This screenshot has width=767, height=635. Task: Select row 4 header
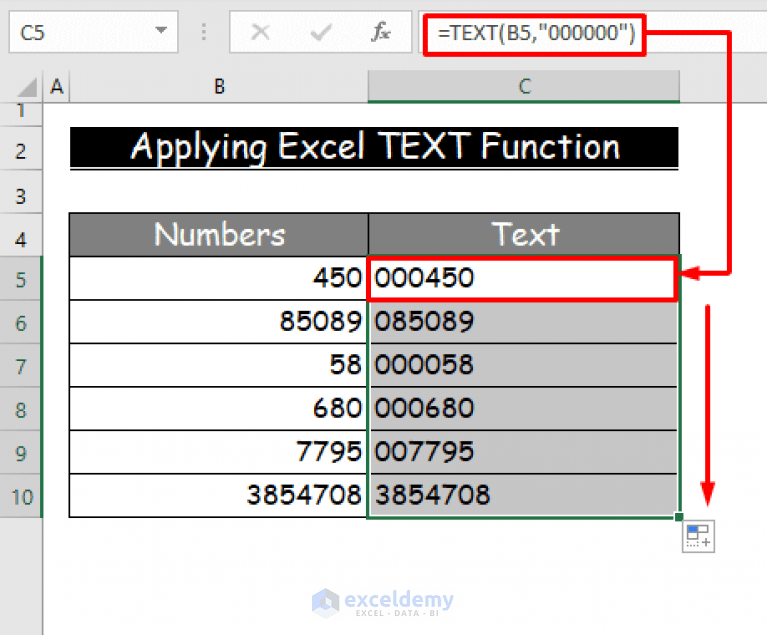21,236
